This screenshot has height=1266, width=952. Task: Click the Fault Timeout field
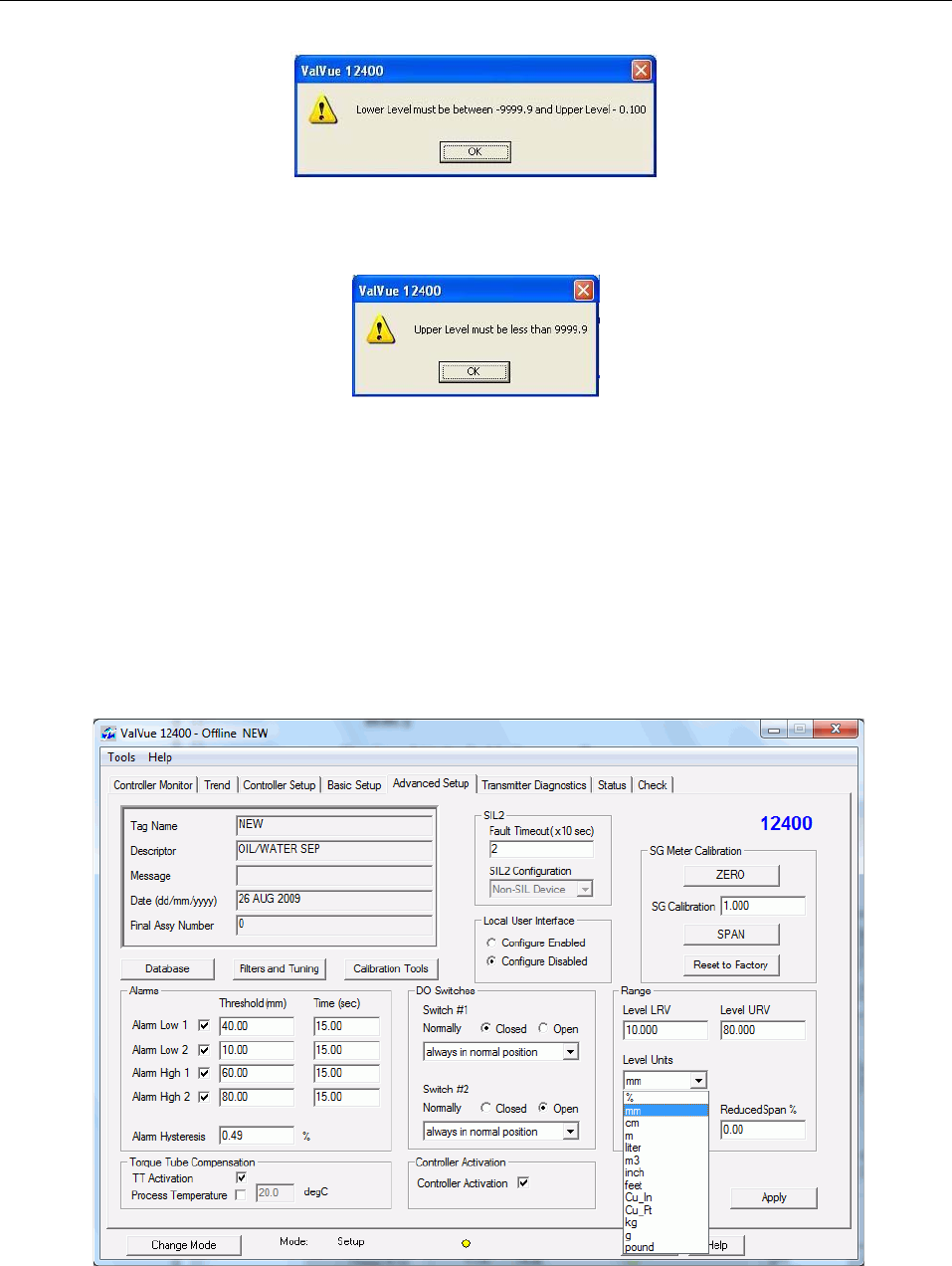coord(541,849)
